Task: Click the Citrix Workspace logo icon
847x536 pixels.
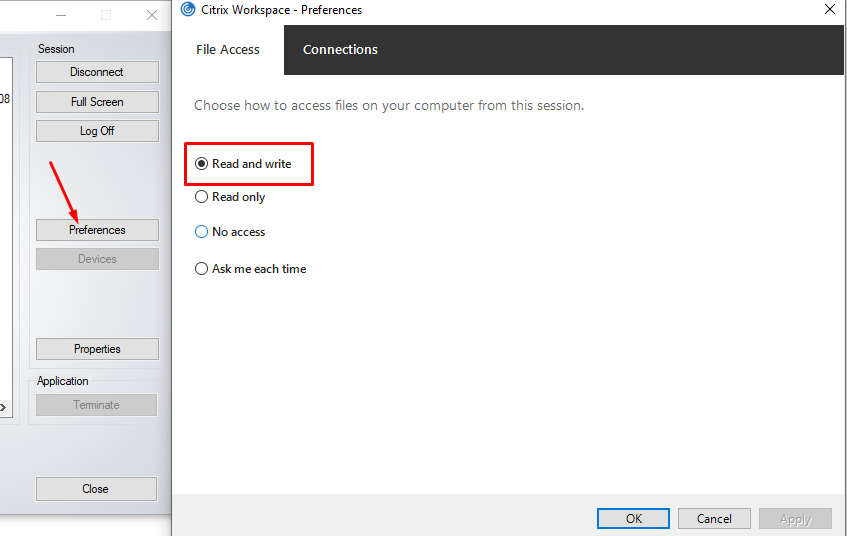Action: point(187,9)
